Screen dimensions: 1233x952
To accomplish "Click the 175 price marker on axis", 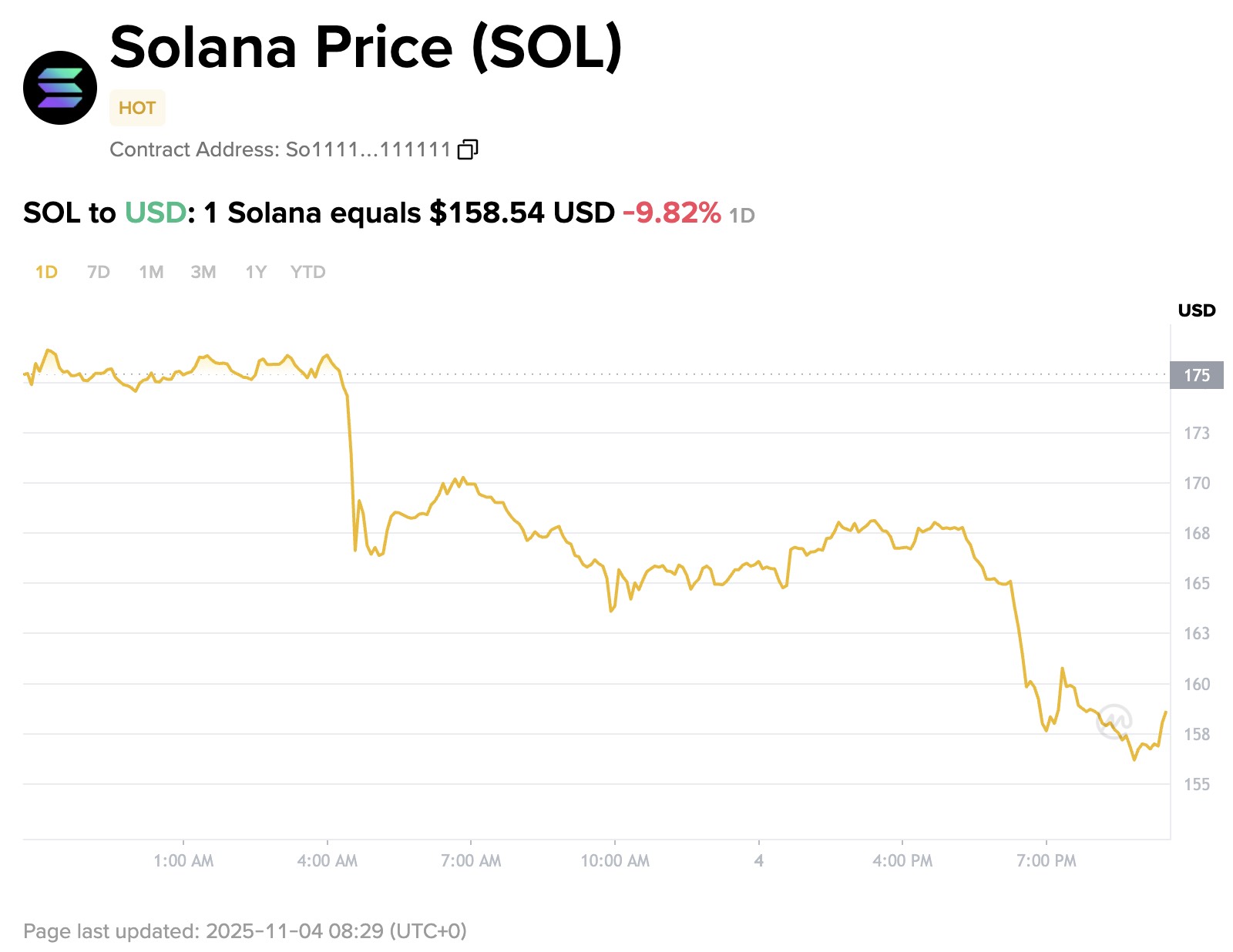I will (x=1196, y=375).
